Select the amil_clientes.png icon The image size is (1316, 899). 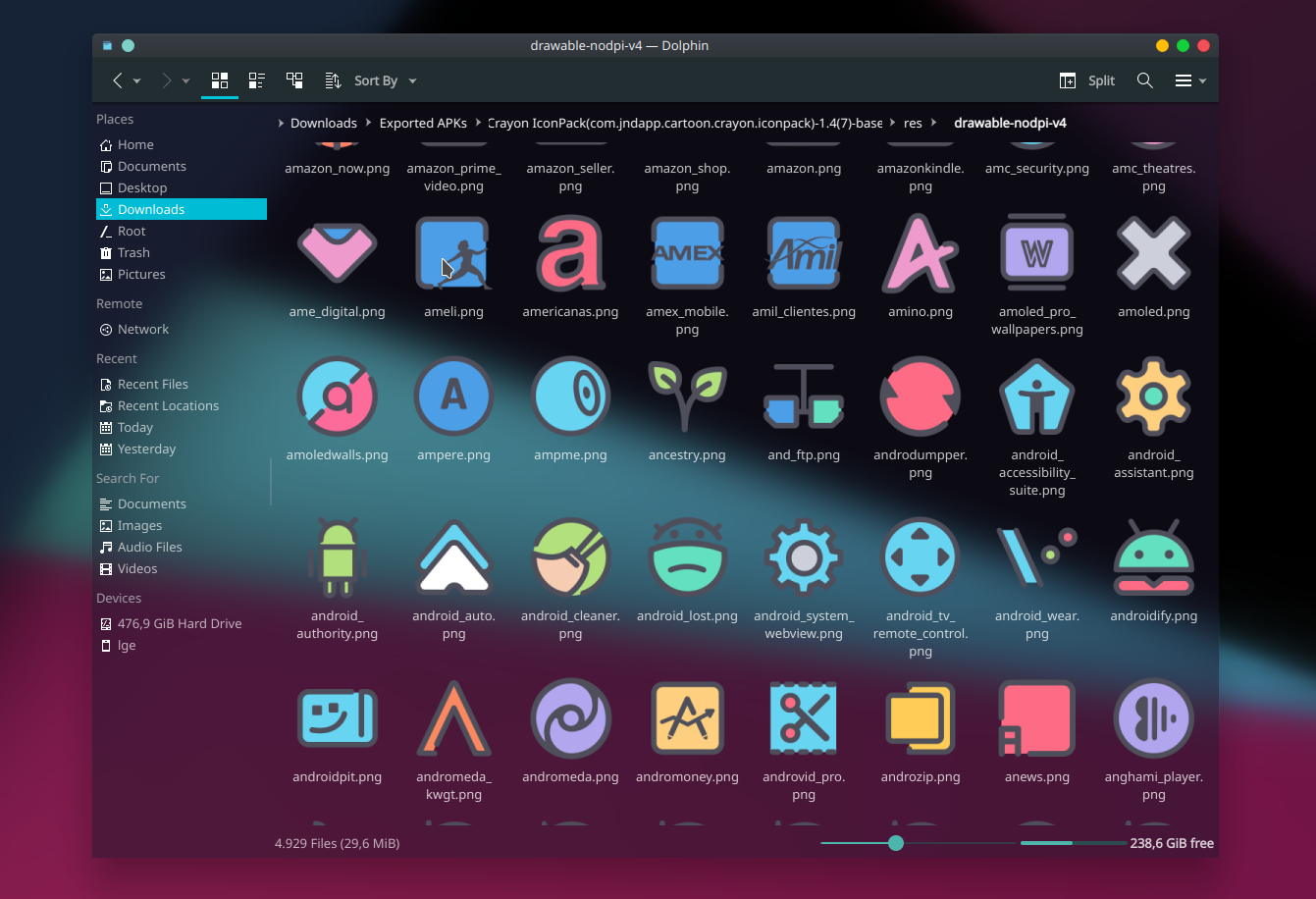click(804, 253)
